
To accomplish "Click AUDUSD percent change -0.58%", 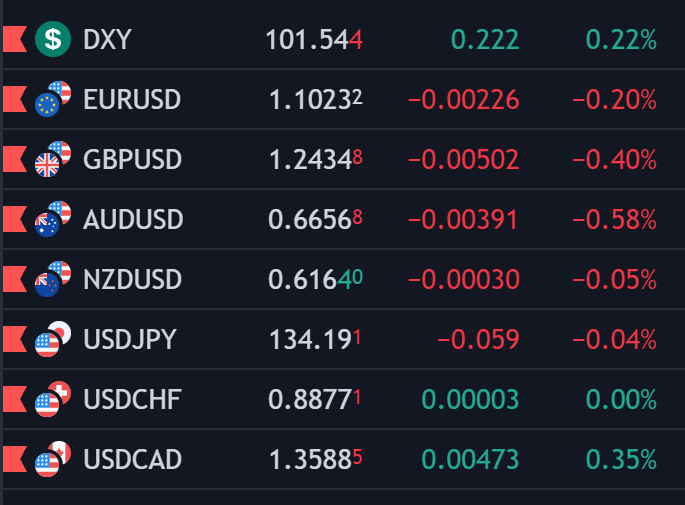I will click(614, 220).
